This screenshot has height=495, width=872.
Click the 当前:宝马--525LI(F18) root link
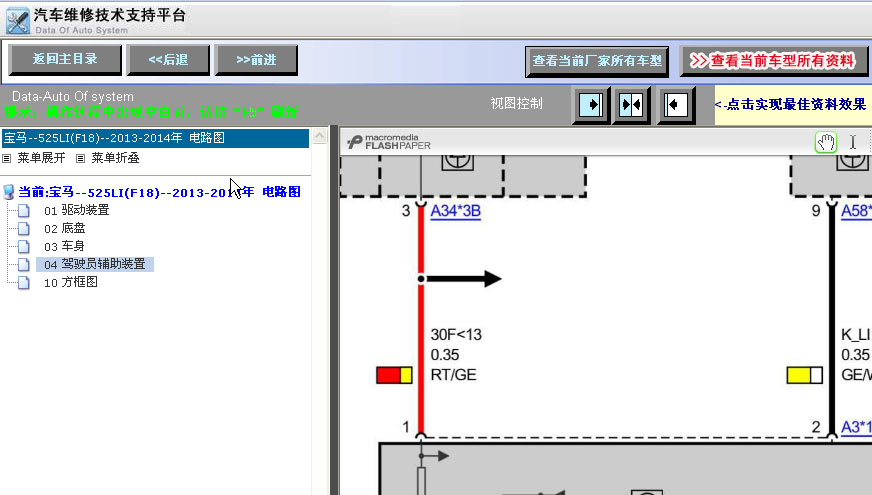[160, 192]
